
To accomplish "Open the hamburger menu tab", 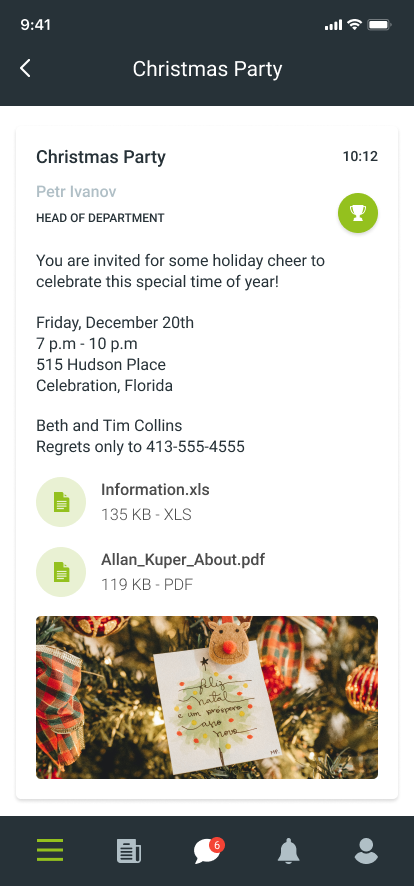I will [x=50, y=850].
